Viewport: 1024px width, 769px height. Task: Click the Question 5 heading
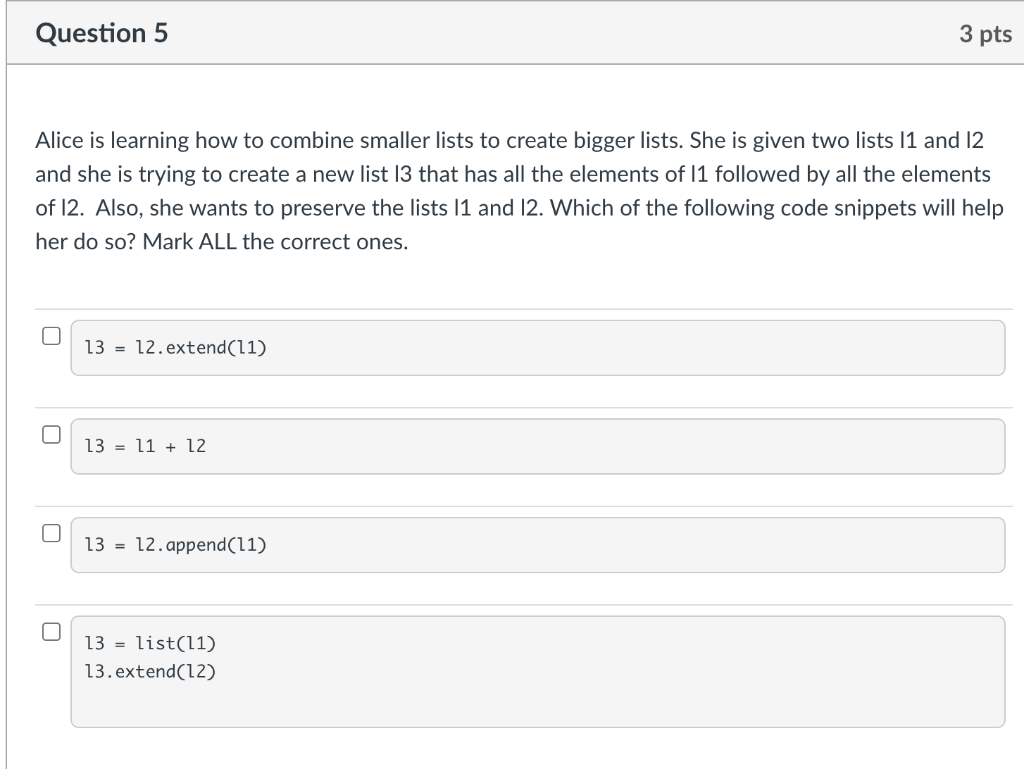[x=102, y=33]
